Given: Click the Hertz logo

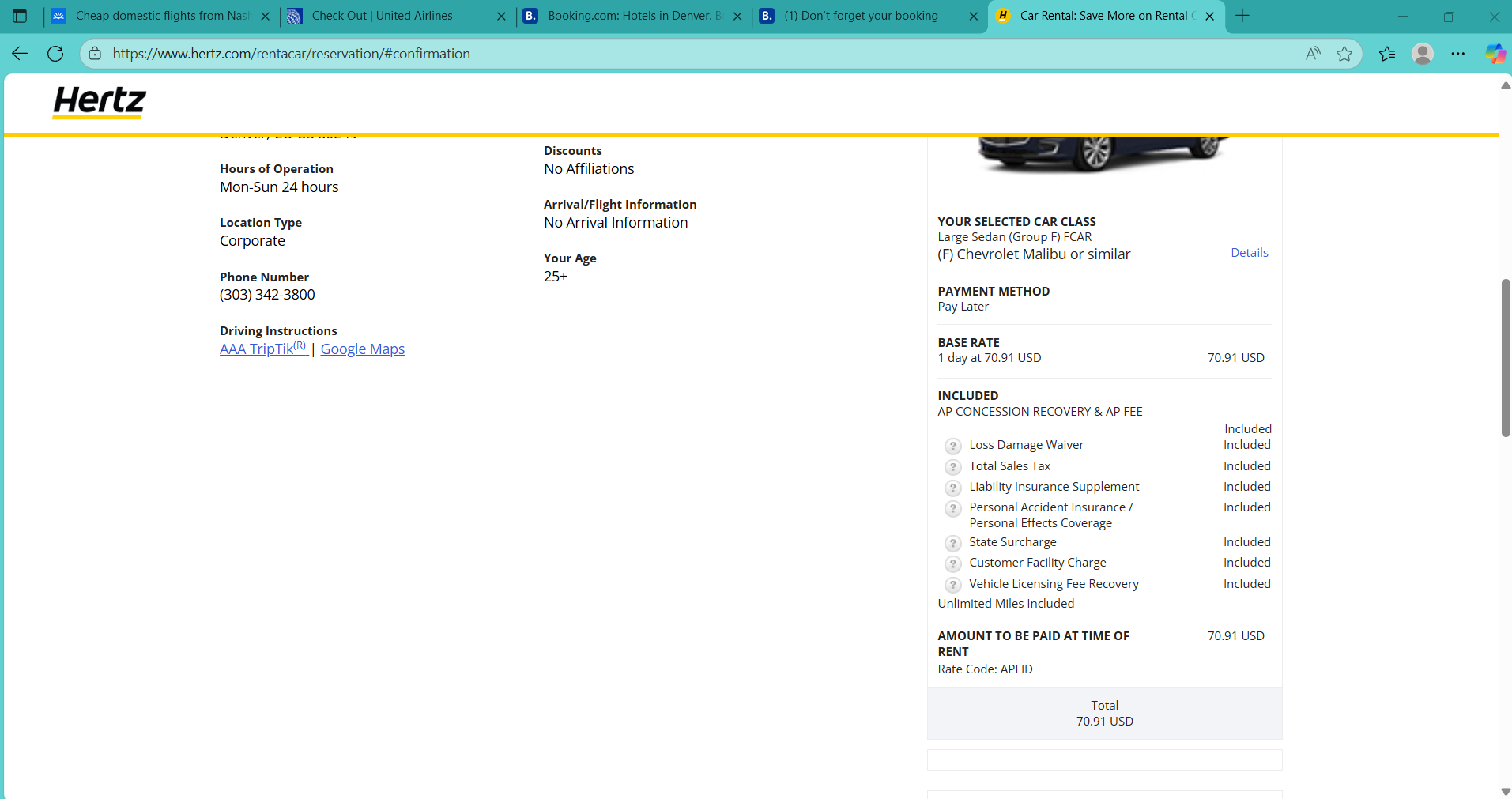Looking at the screenshot, I should click(x=100, y=102).
